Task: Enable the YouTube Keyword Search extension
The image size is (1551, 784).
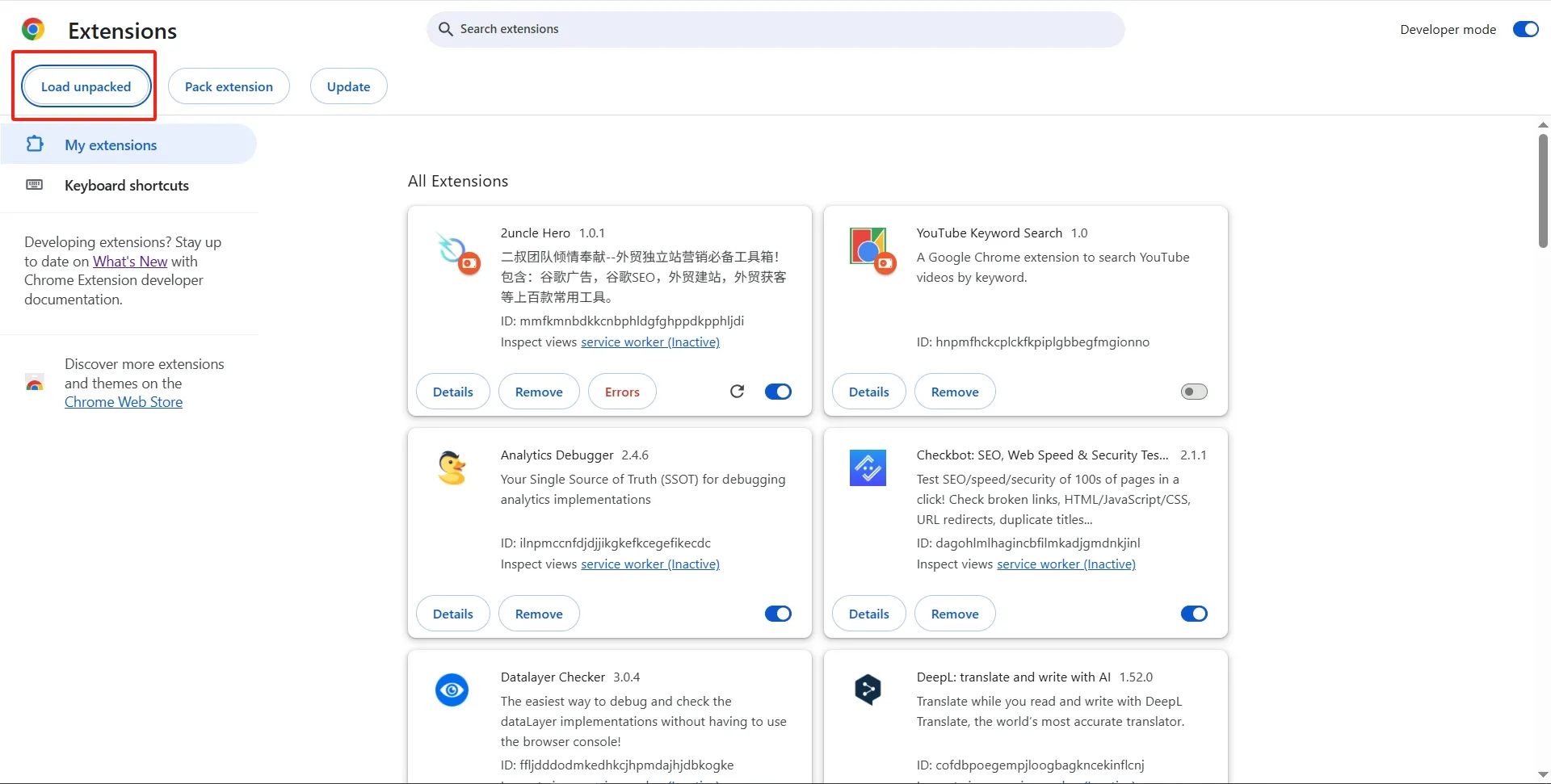Action: (x=1194, y=392)
